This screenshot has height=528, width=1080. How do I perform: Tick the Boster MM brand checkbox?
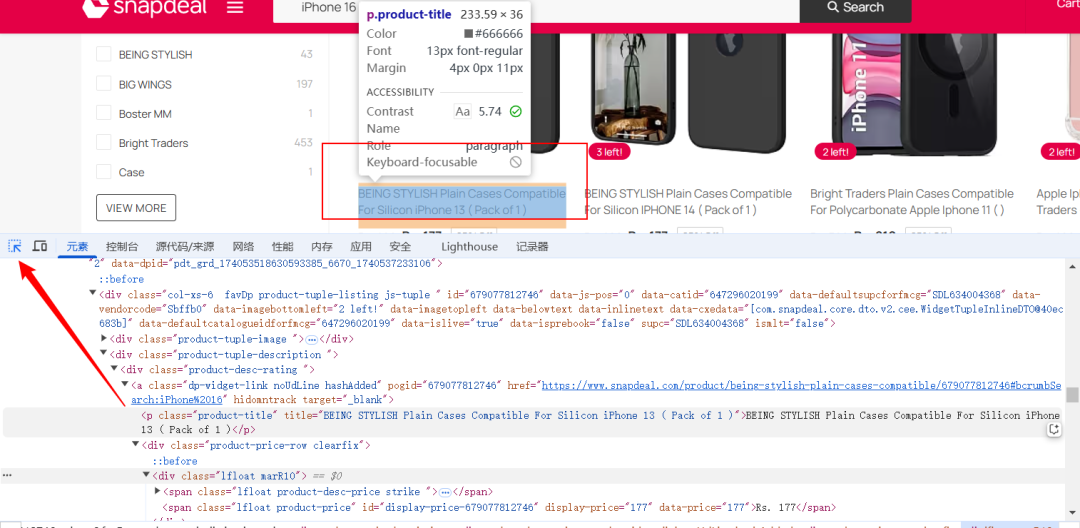coord(103,114)
